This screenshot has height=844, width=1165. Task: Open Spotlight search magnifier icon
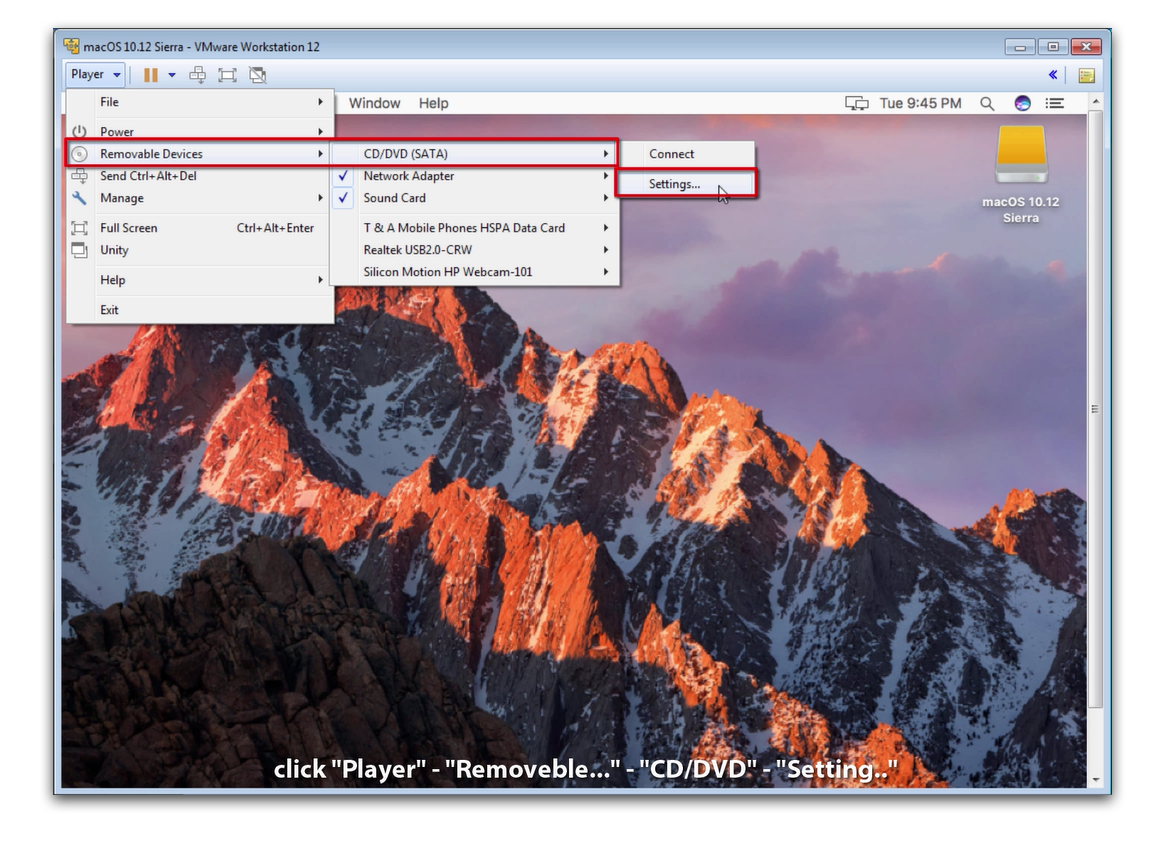[987, 103]
